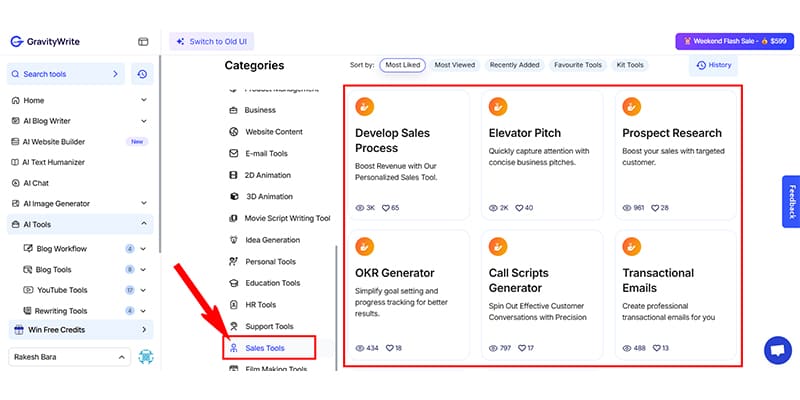
Task: Click the avatar icon beside Rakesh Bara
Action: (146, 357)
